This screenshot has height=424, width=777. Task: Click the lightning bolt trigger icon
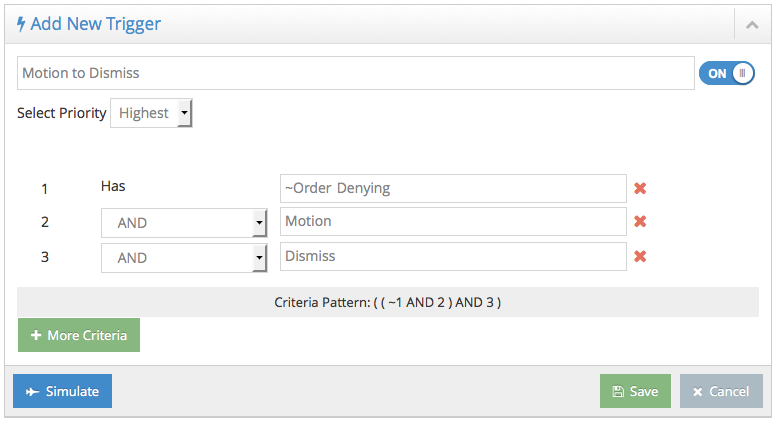coord(21,24)
